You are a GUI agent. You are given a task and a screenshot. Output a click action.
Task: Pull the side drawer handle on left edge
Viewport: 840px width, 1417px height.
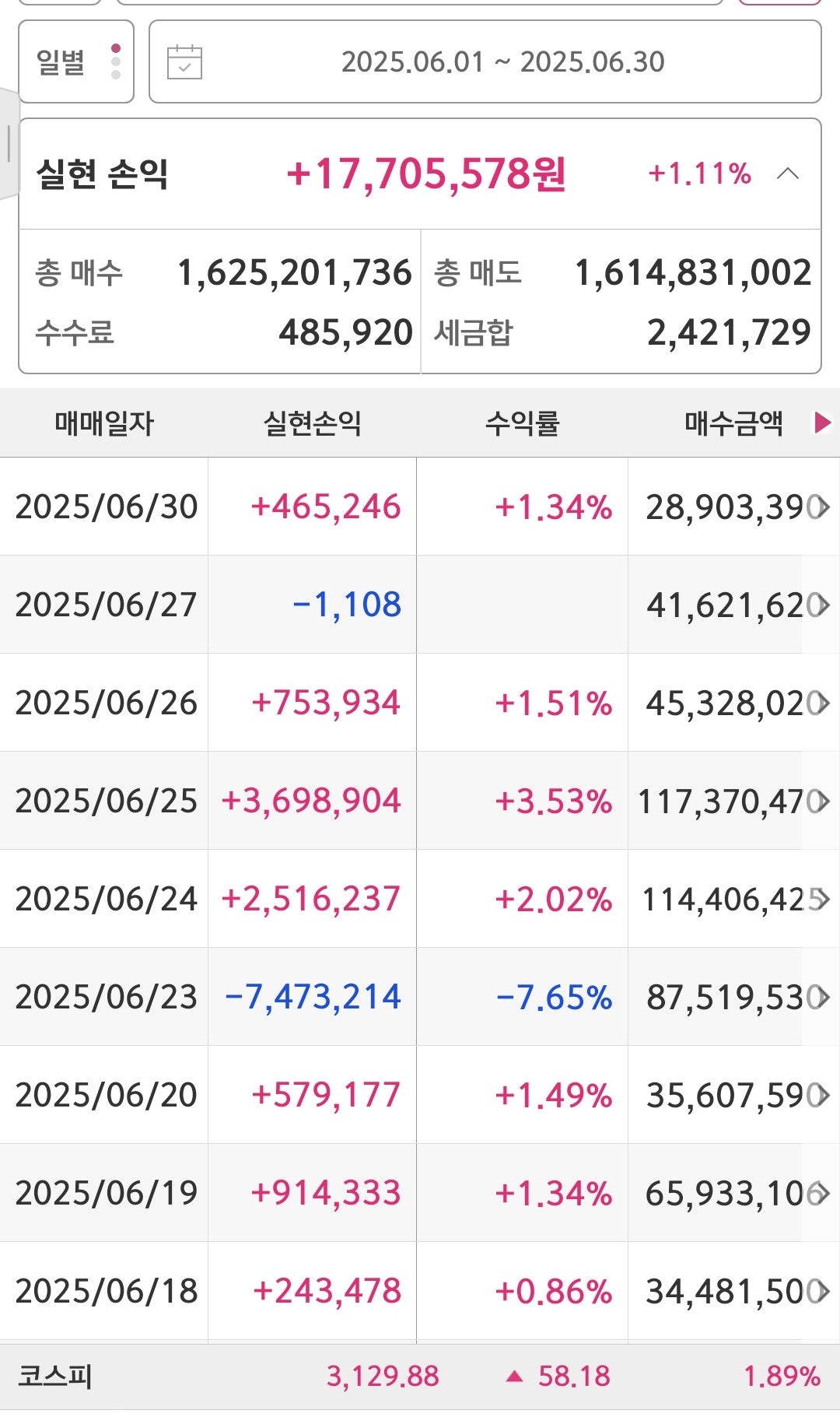click(9, 144)
